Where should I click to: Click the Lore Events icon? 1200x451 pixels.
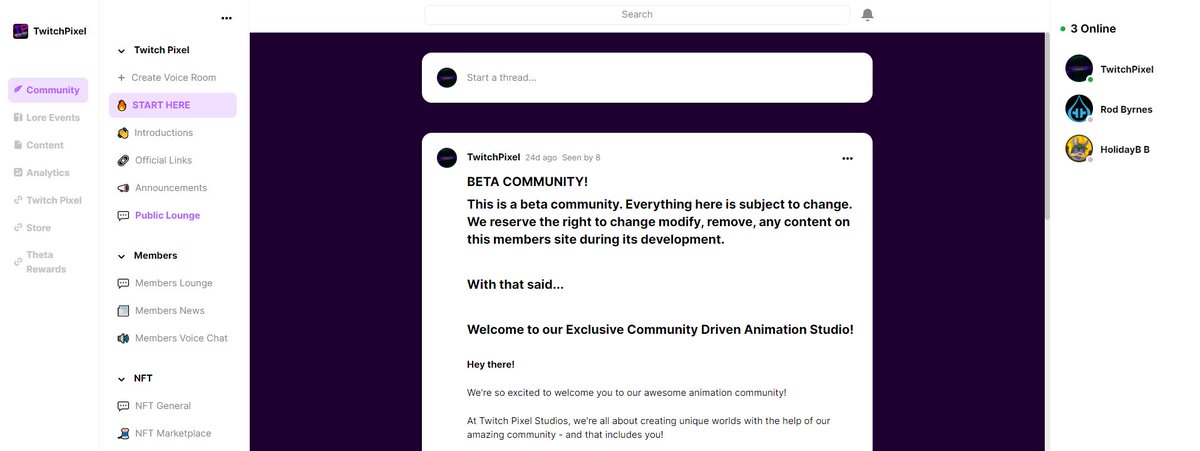(18, 117)
